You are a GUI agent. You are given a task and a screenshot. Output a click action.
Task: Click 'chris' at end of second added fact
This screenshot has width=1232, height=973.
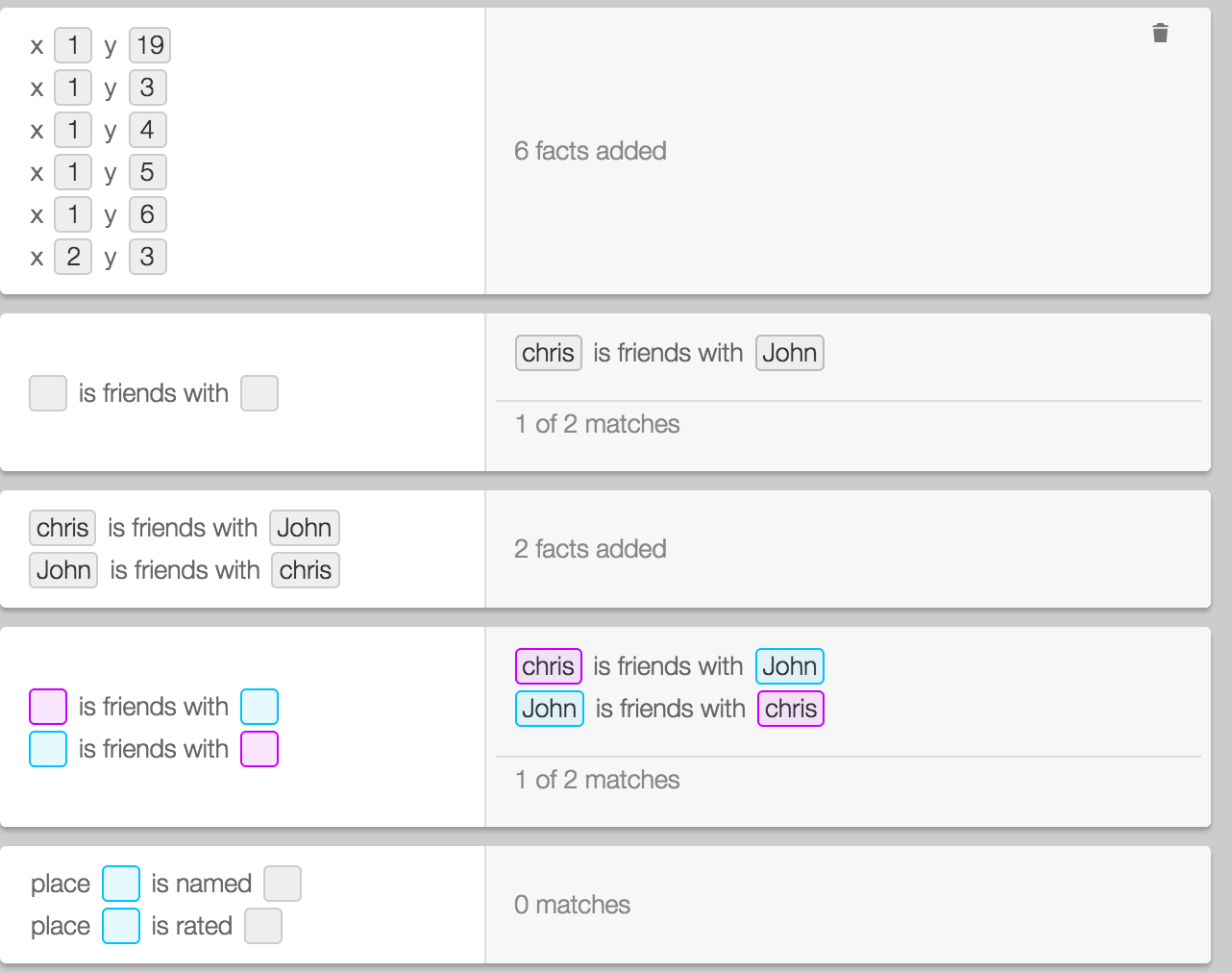click(x=305, y=570)
